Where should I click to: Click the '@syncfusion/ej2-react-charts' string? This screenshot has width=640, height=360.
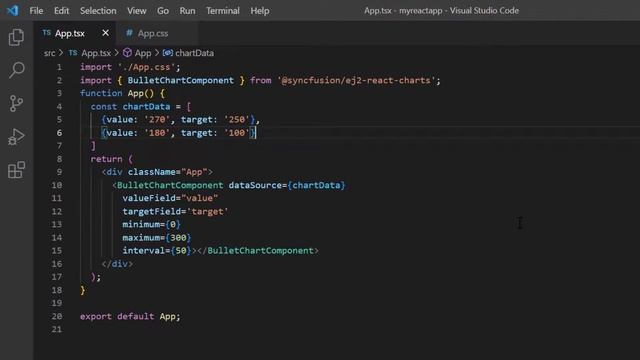pyautogui.click(x=356, y=80)
